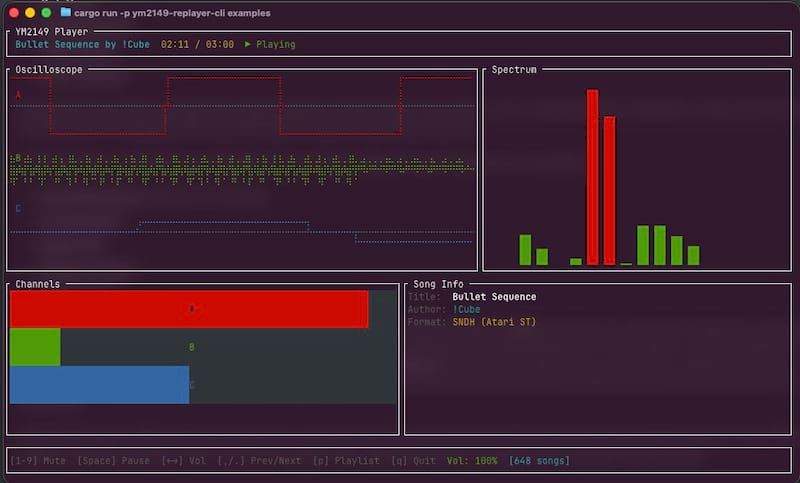Click the Format value 'SNDH (Atari ST)'
The image size is (800, 483).
point(494,322)
